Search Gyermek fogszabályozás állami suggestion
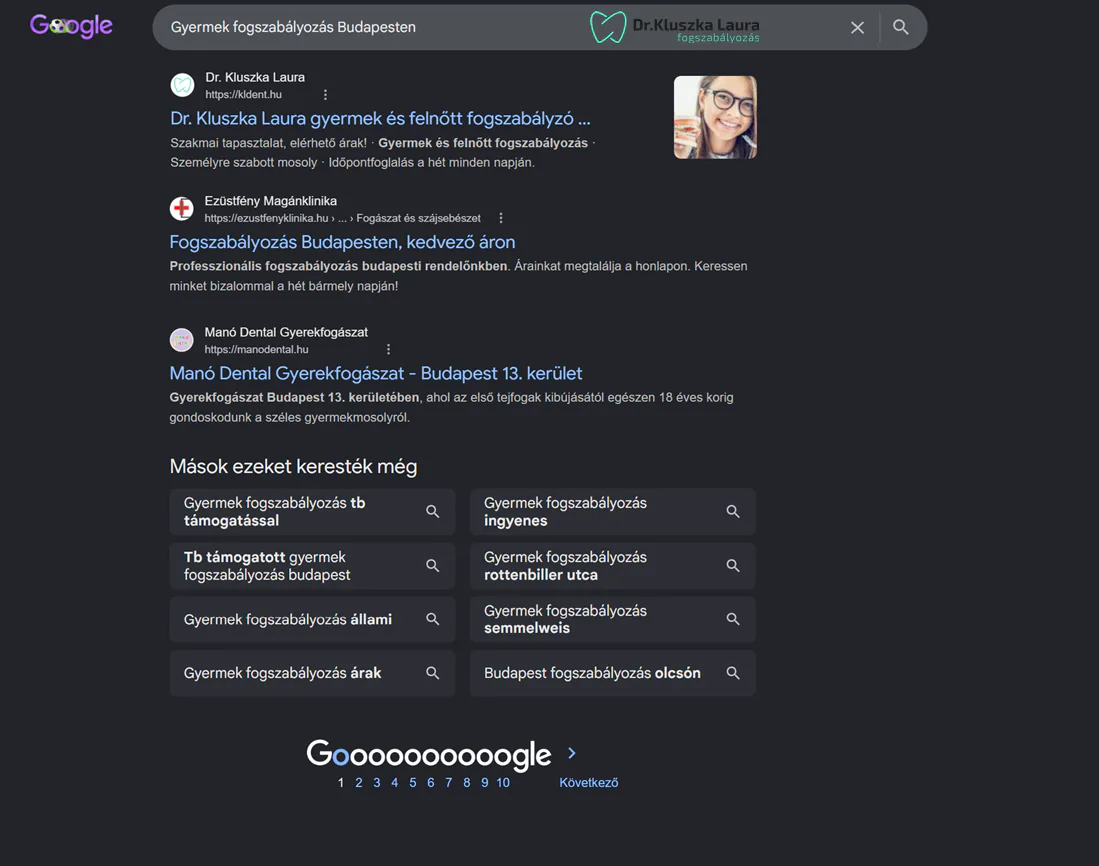The width and height of the screenshot is (1099, 866). pos(312,619)
